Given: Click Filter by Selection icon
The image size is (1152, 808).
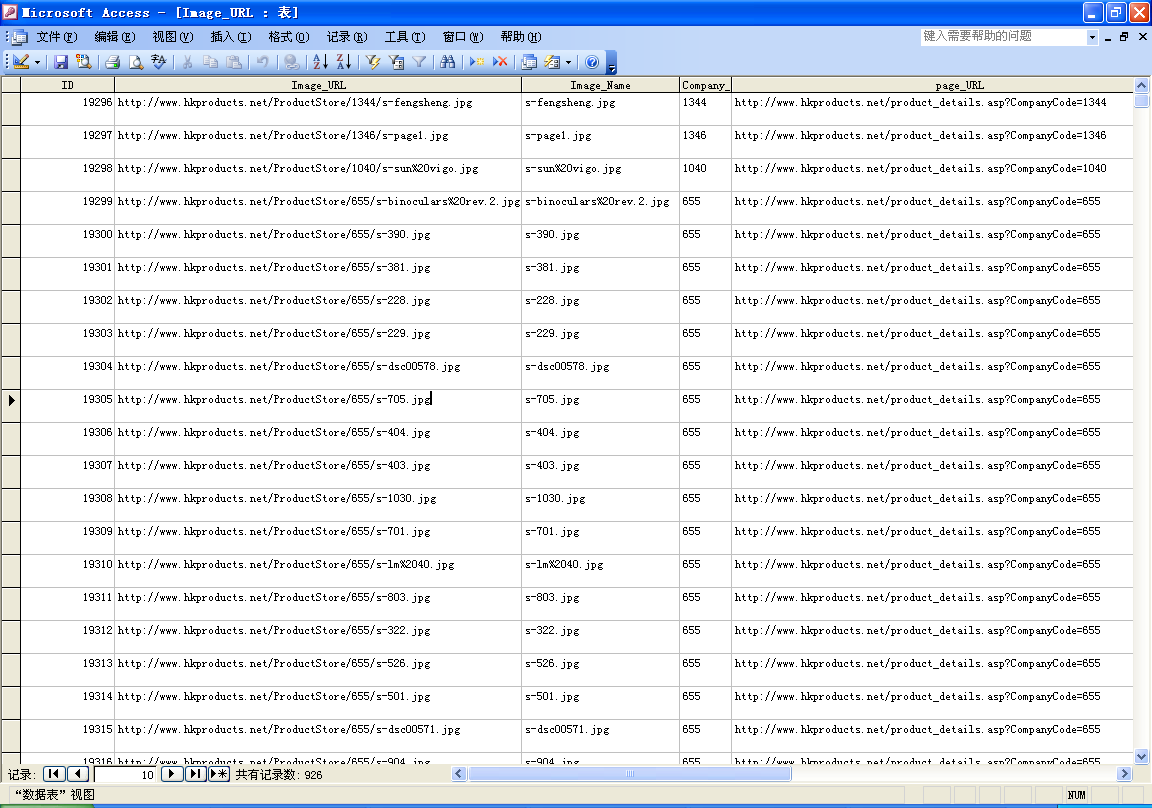Looking at the screenshot, I should pyautogui.click(x=373, y=62).
